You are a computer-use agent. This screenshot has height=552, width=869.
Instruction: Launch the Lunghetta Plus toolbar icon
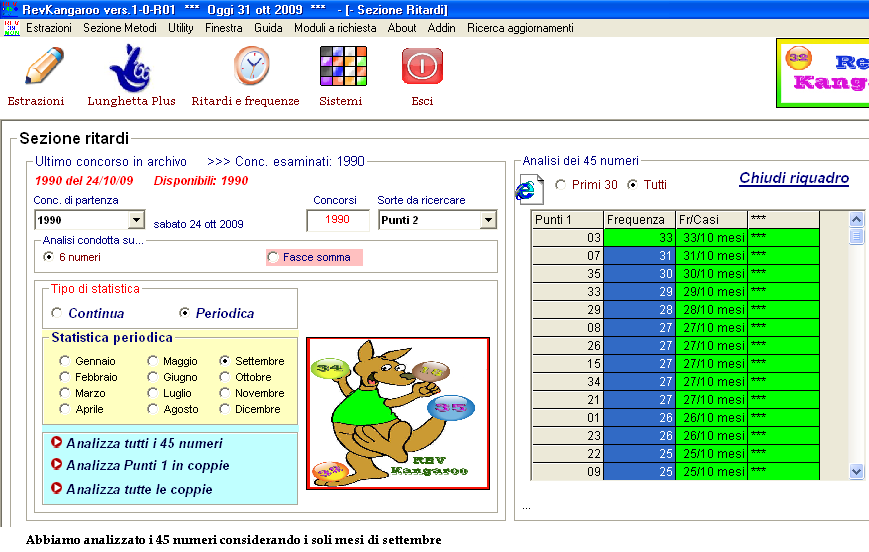click(x=131, y=68)
